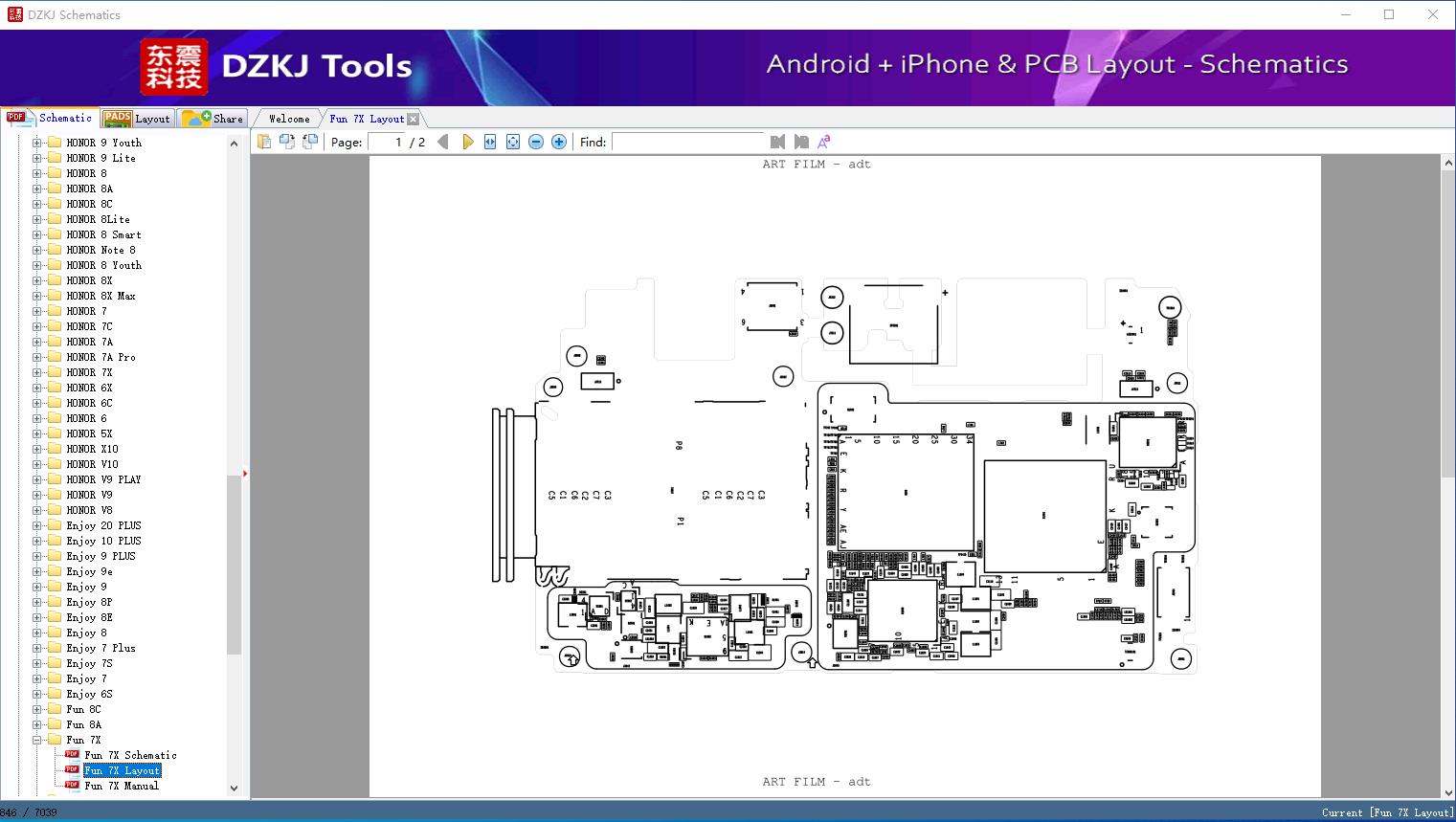Select the Enjoy 8P folder
The image size is (1456, 822).
(89, 602)
